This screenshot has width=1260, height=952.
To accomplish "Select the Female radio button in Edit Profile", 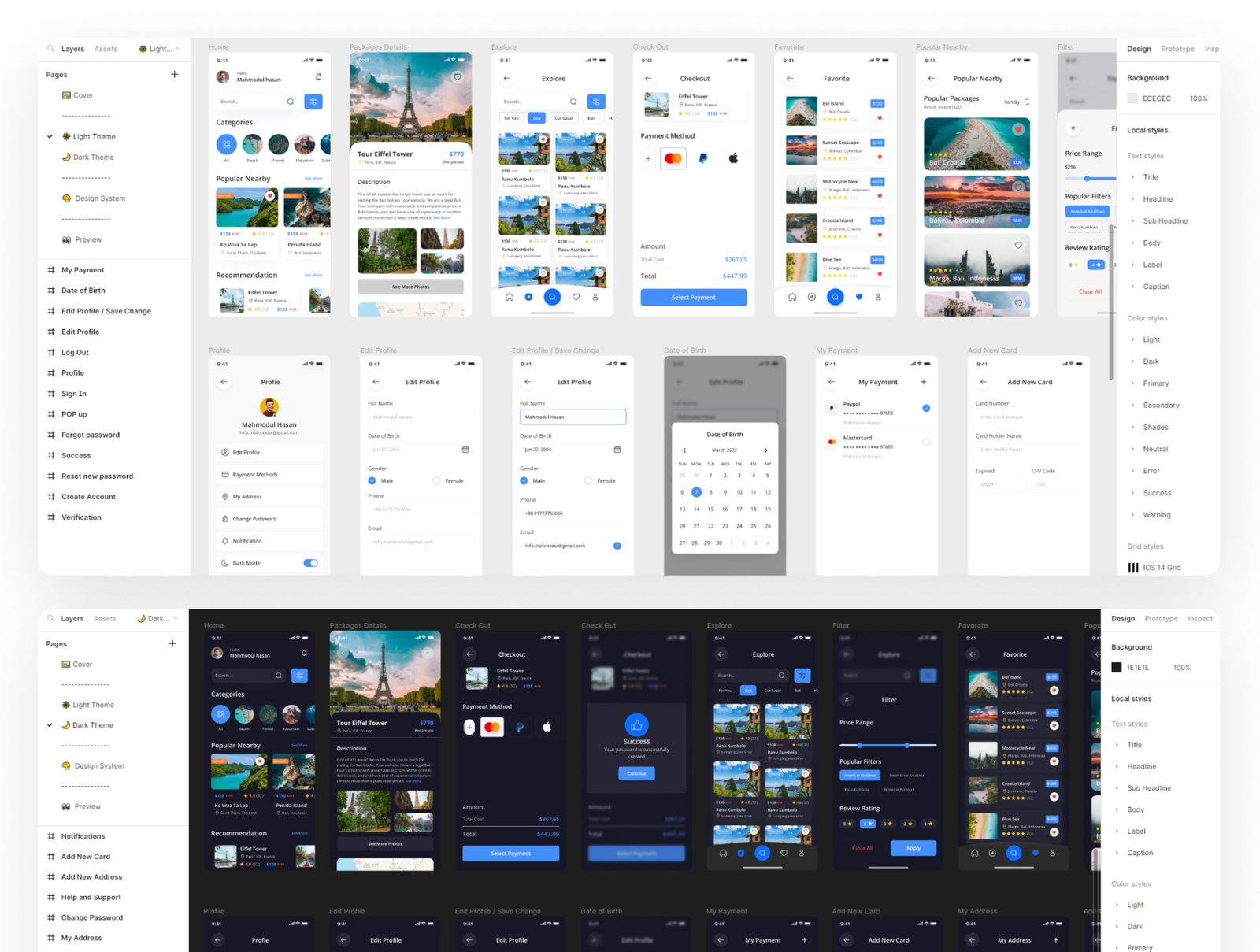I will (436, 480).
